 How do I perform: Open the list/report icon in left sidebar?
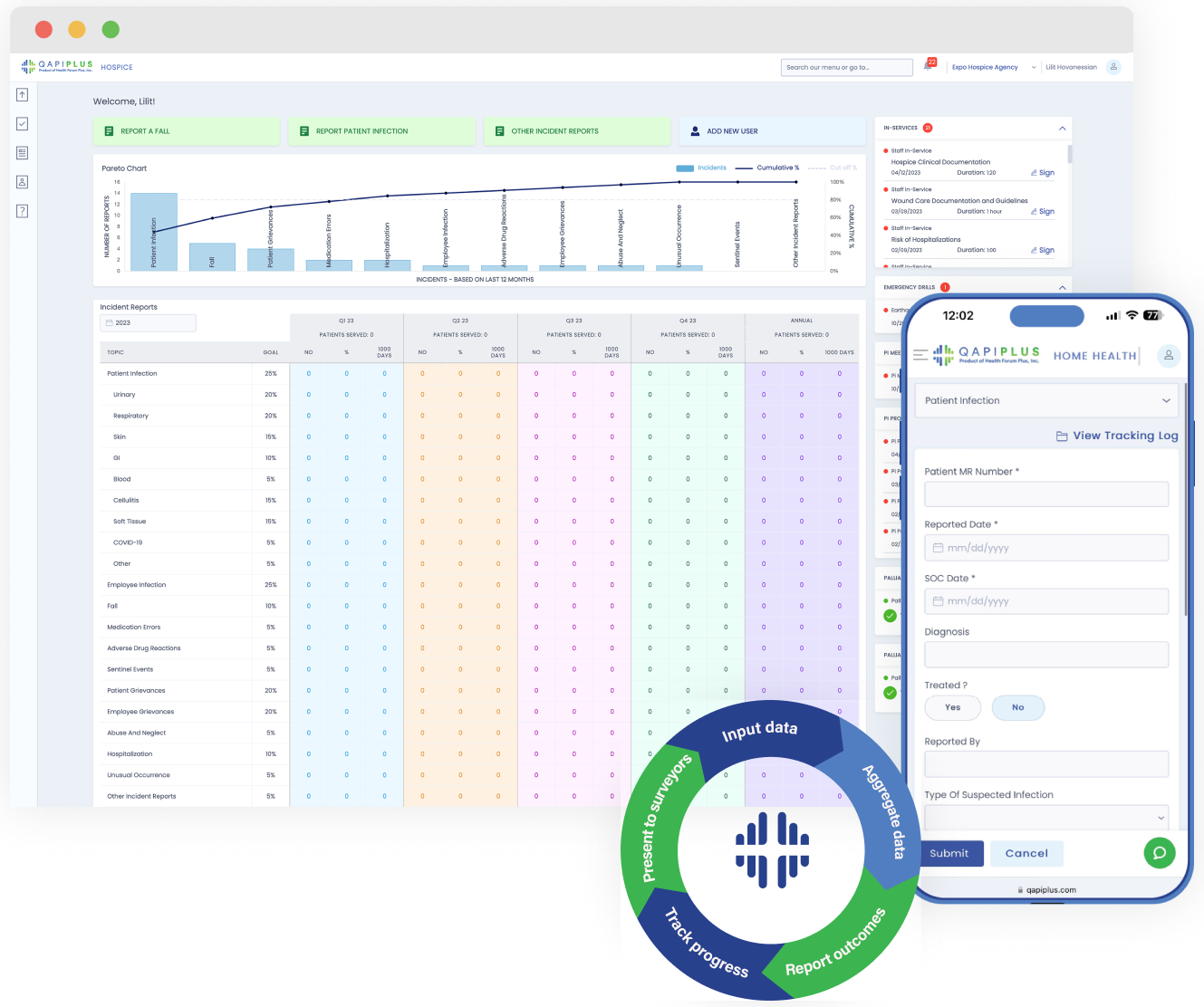23,153
